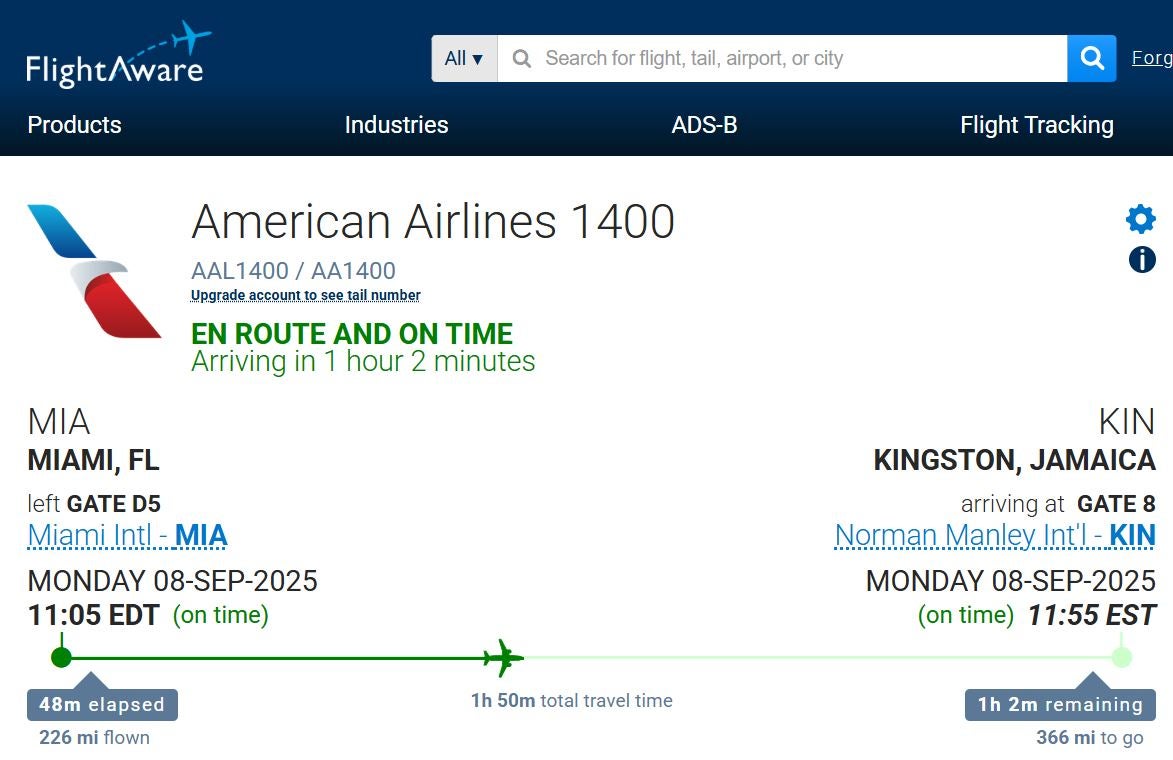Click Upgrade account to see tail number
1173x760 pixels.
point(305,295)
